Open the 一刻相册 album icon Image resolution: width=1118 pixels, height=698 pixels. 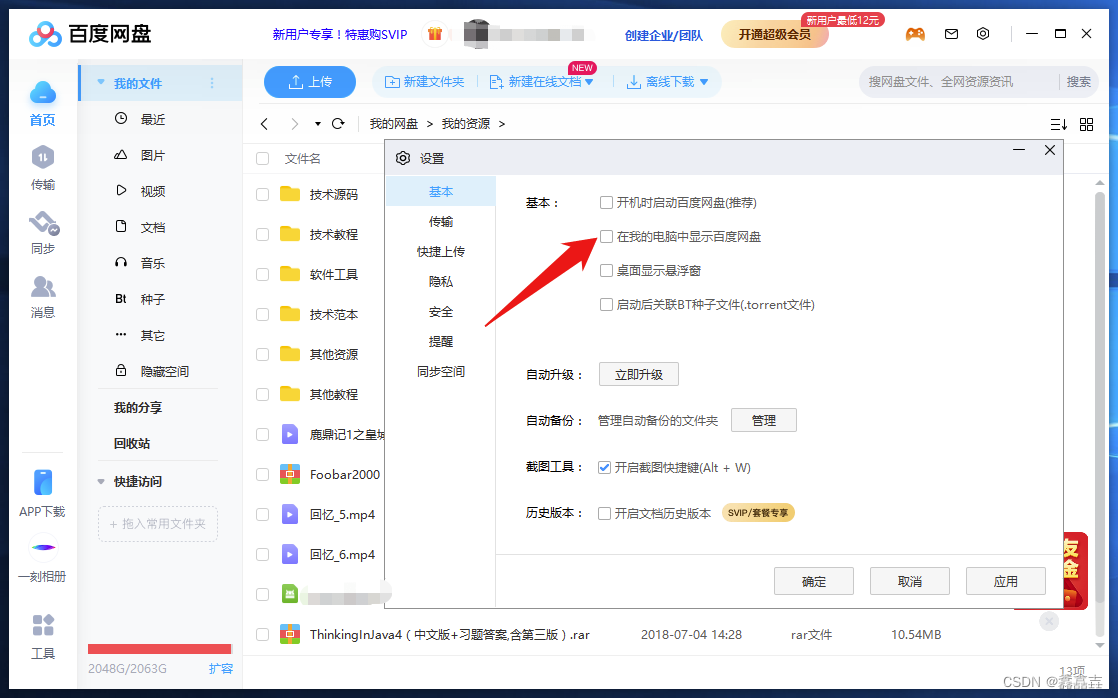(x=43, y=548)
